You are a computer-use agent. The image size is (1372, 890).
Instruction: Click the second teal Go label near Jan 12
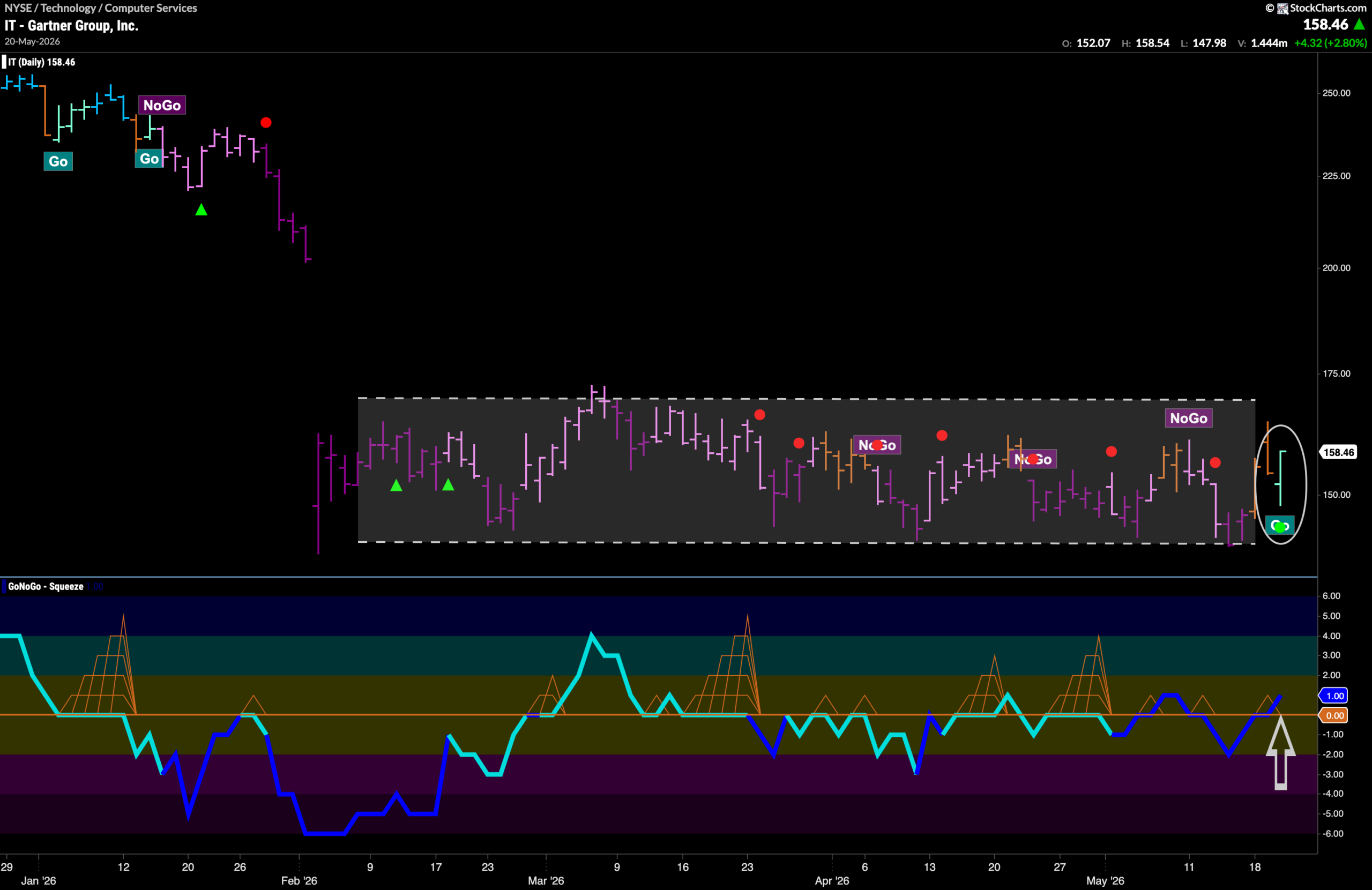[x=150, y=159]
